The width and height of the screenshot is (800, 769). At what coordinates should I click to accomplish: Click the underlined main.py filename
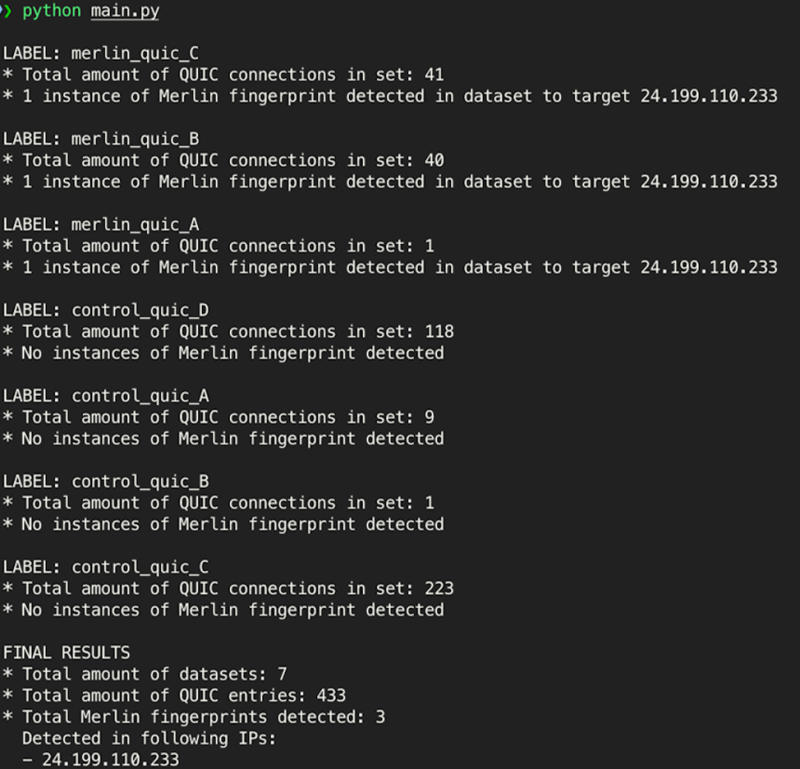pyautogui.click(x=125, y=11)
